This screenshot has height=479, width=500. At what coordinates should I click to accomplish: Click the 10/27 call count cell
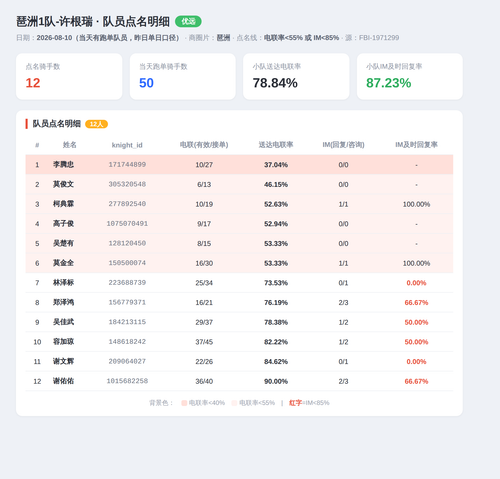[204, 165]
